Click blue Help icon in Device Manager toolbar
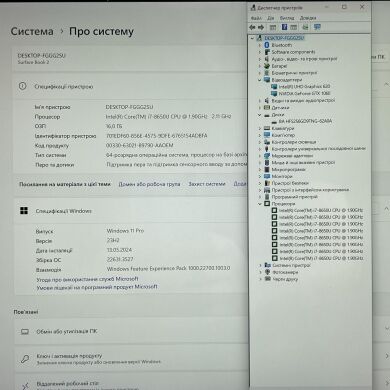Viewport: 390px width, 390px height. 284,27
